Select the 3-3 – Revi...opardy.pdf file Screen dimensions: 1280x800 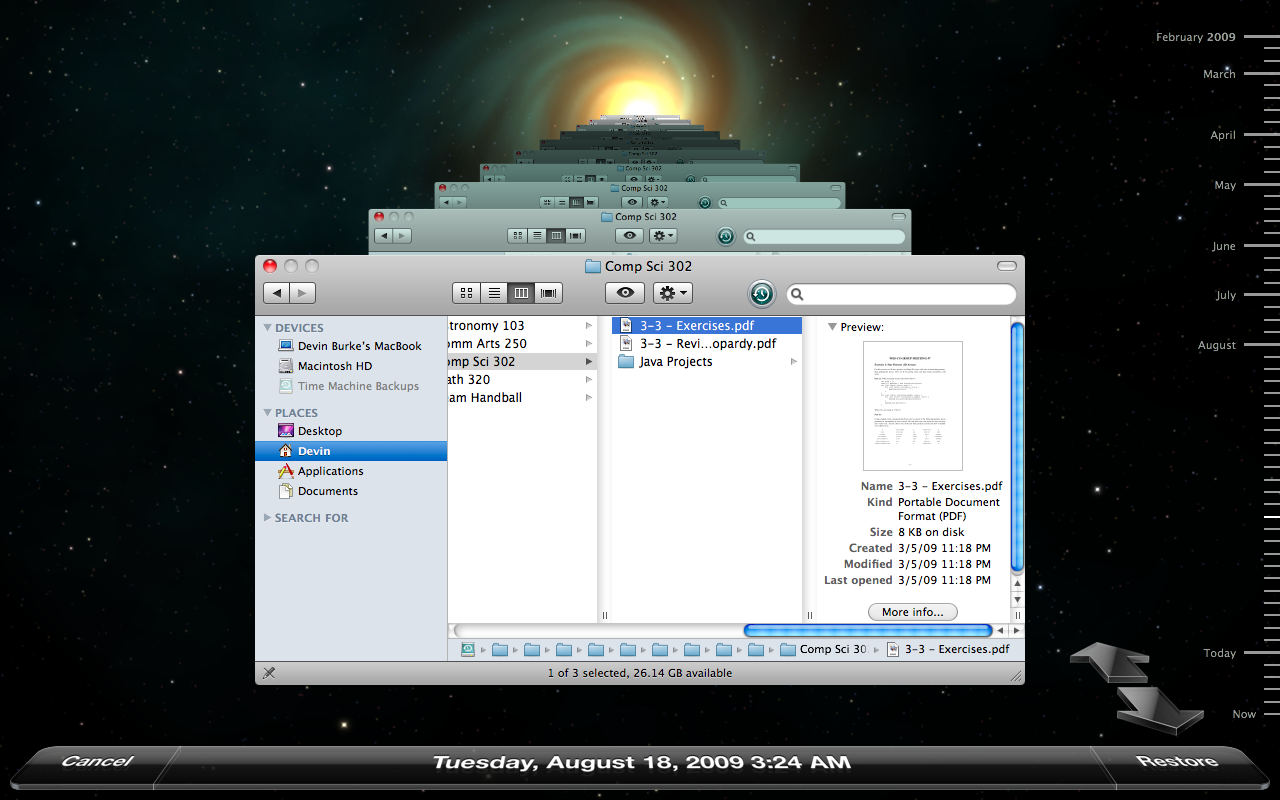707,343
